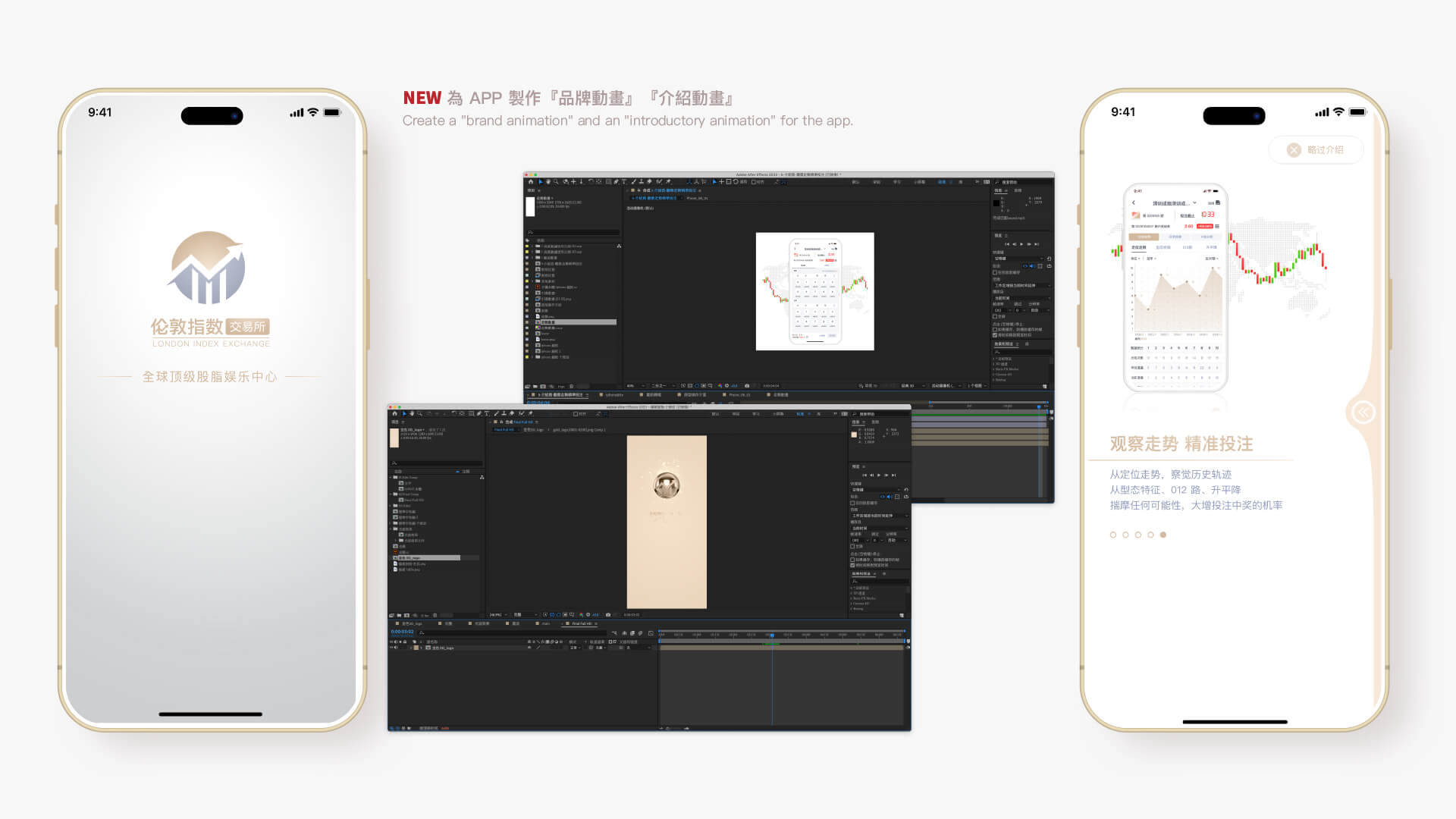Viewport: 1456px width, 819px height.
Task: Tap the first pagination dot on right phone
Action: tap(1113, 535)
